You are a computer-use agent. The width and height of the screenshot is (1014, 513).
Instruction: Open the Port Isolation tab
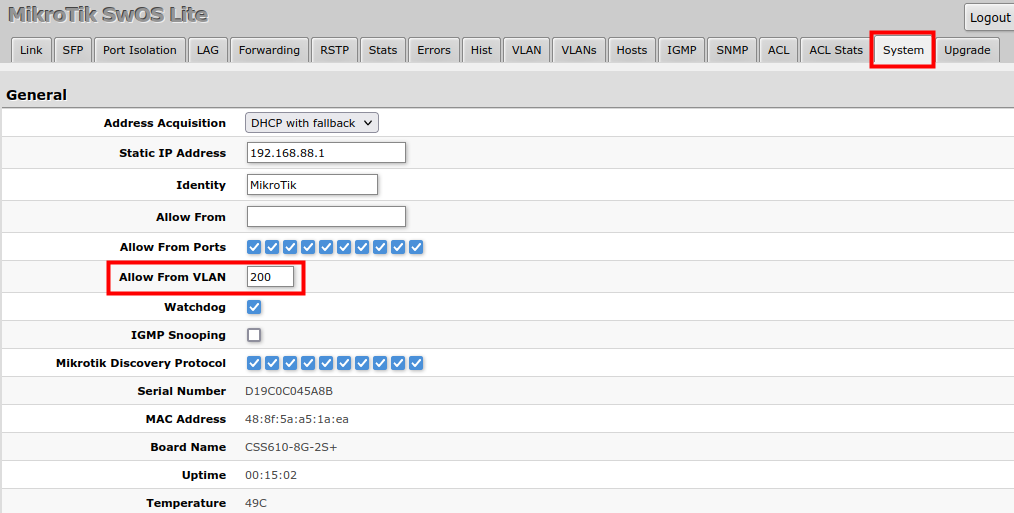pyautogui.click(x=140, y=50)
